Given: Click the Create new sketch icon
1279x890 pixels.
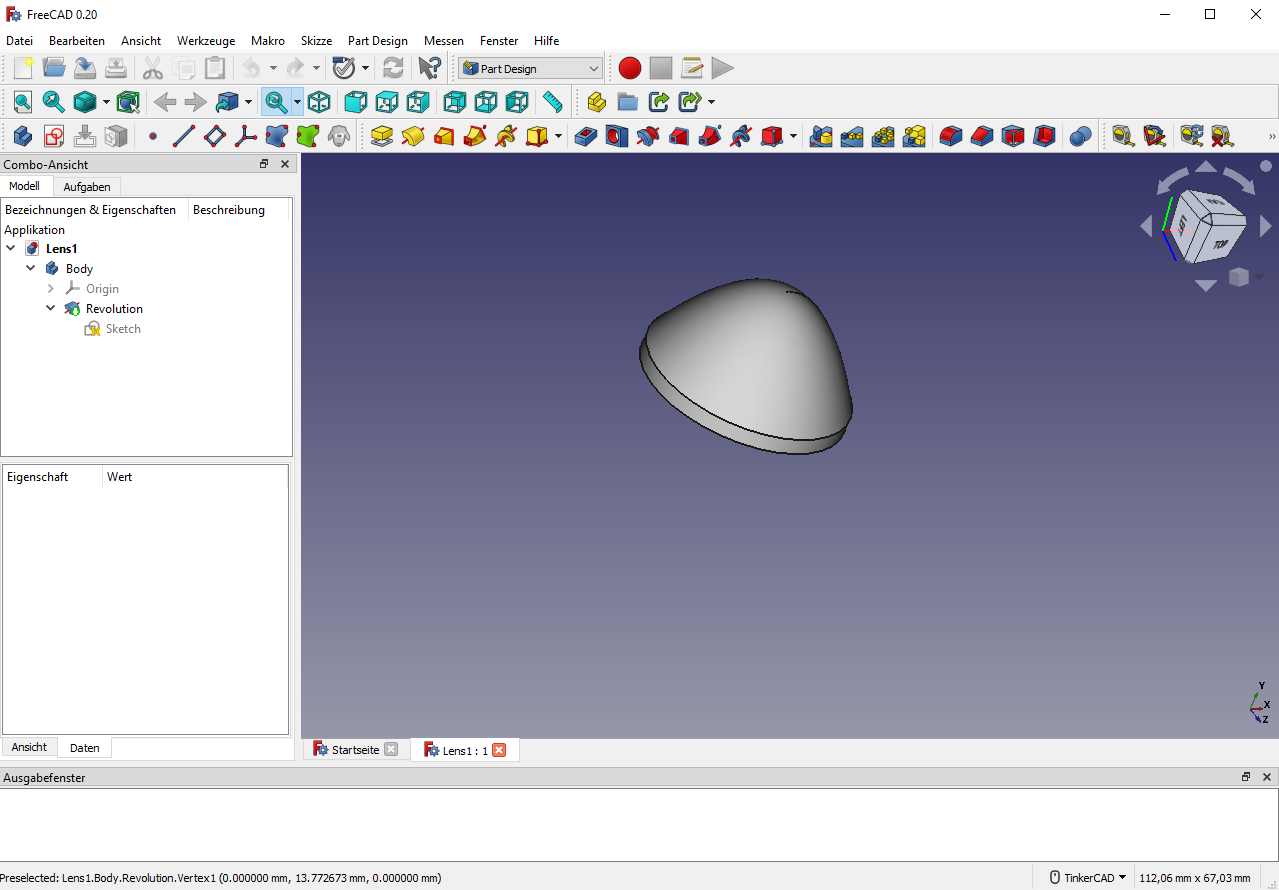Looking at the screenshot, I should tap(54, 136).
